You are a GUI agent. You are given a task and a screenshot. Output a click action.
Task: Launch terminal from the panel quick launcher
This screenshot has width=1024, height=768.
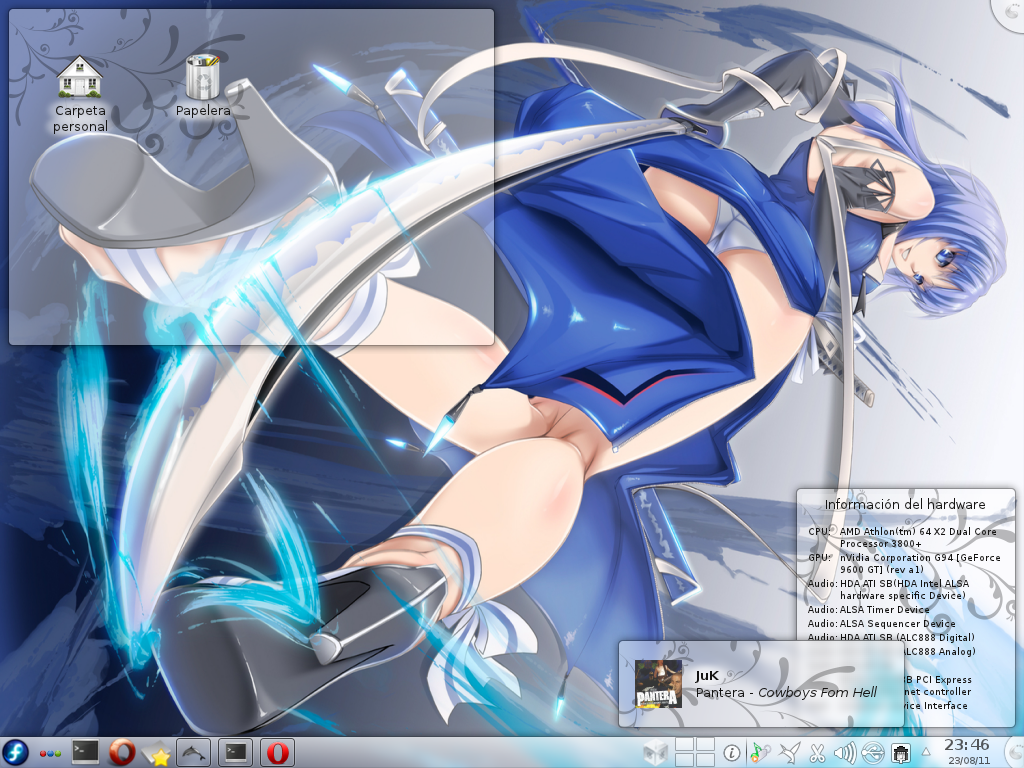(85, 752)
